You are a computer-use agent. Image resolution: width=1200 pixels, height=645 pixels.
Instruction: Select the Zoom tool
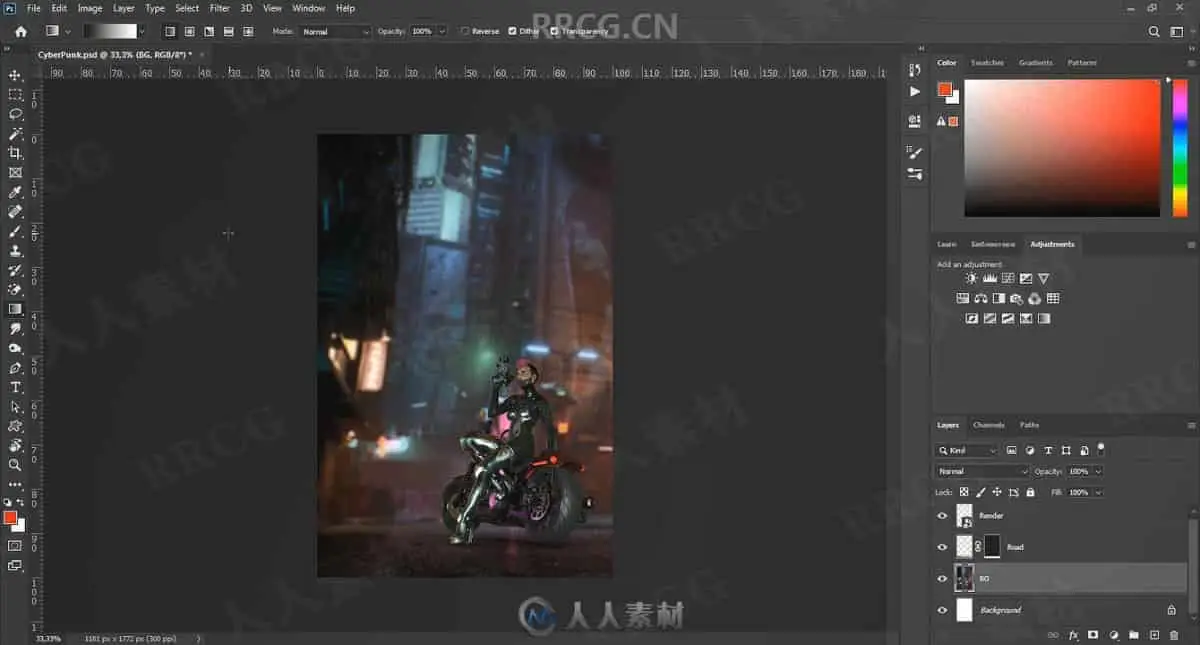pos(15,465)
